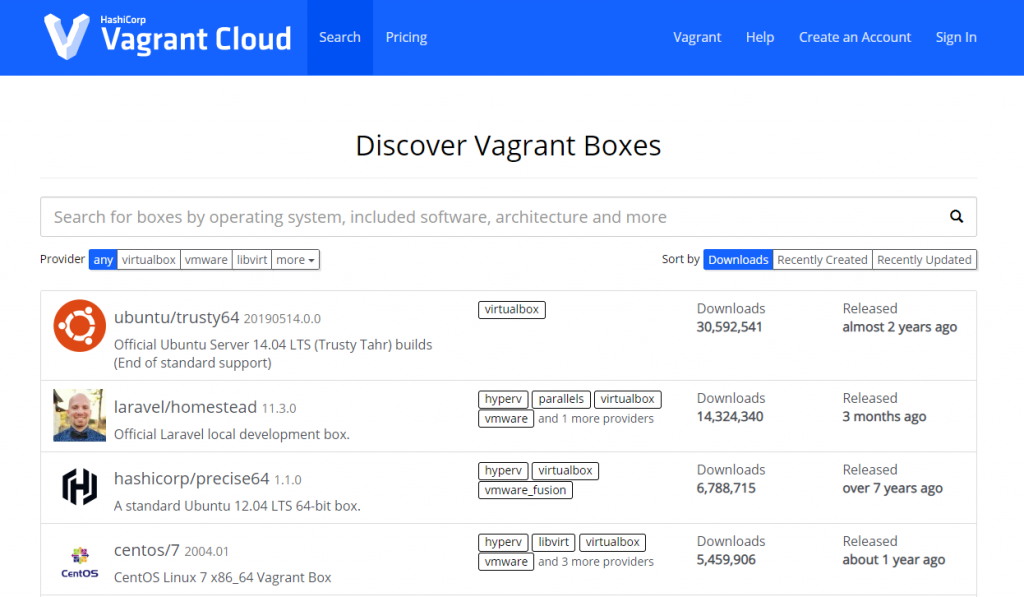This screenshot has height=597, width=1024.
Task: Click the Vagrant Cloud V logo
Action: [x=67, y=37]
